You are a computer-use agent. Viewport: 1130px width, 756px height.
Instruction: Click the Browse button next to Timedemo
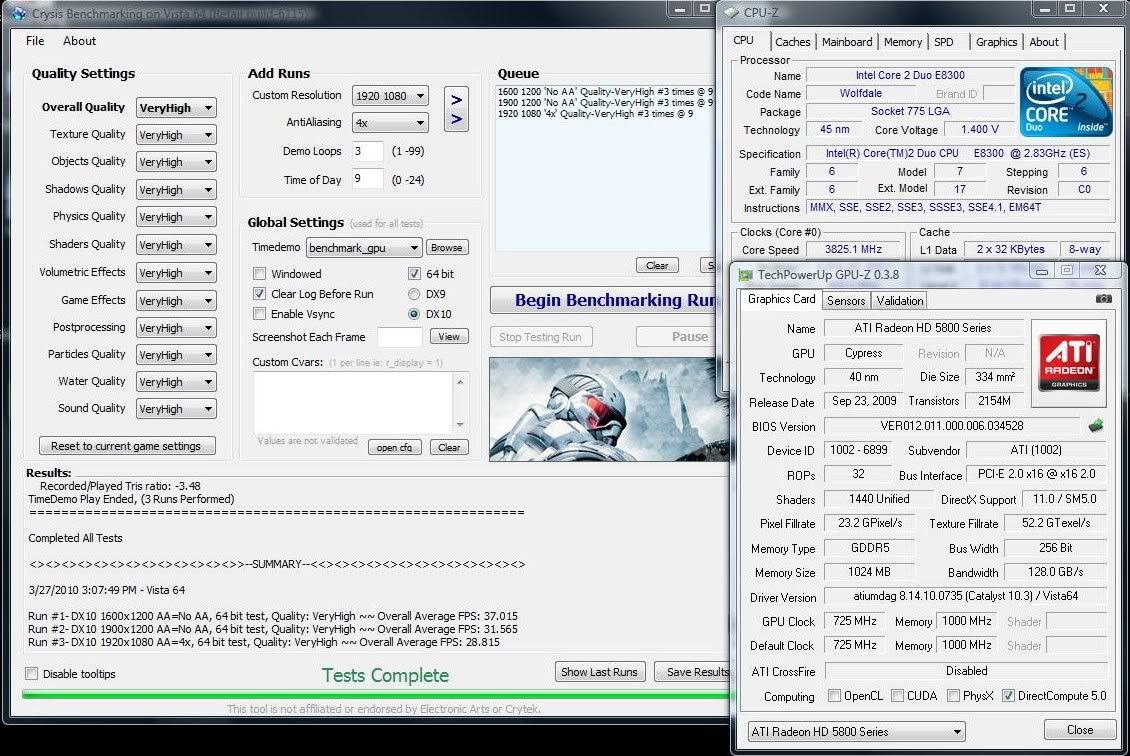click(447, 247)
